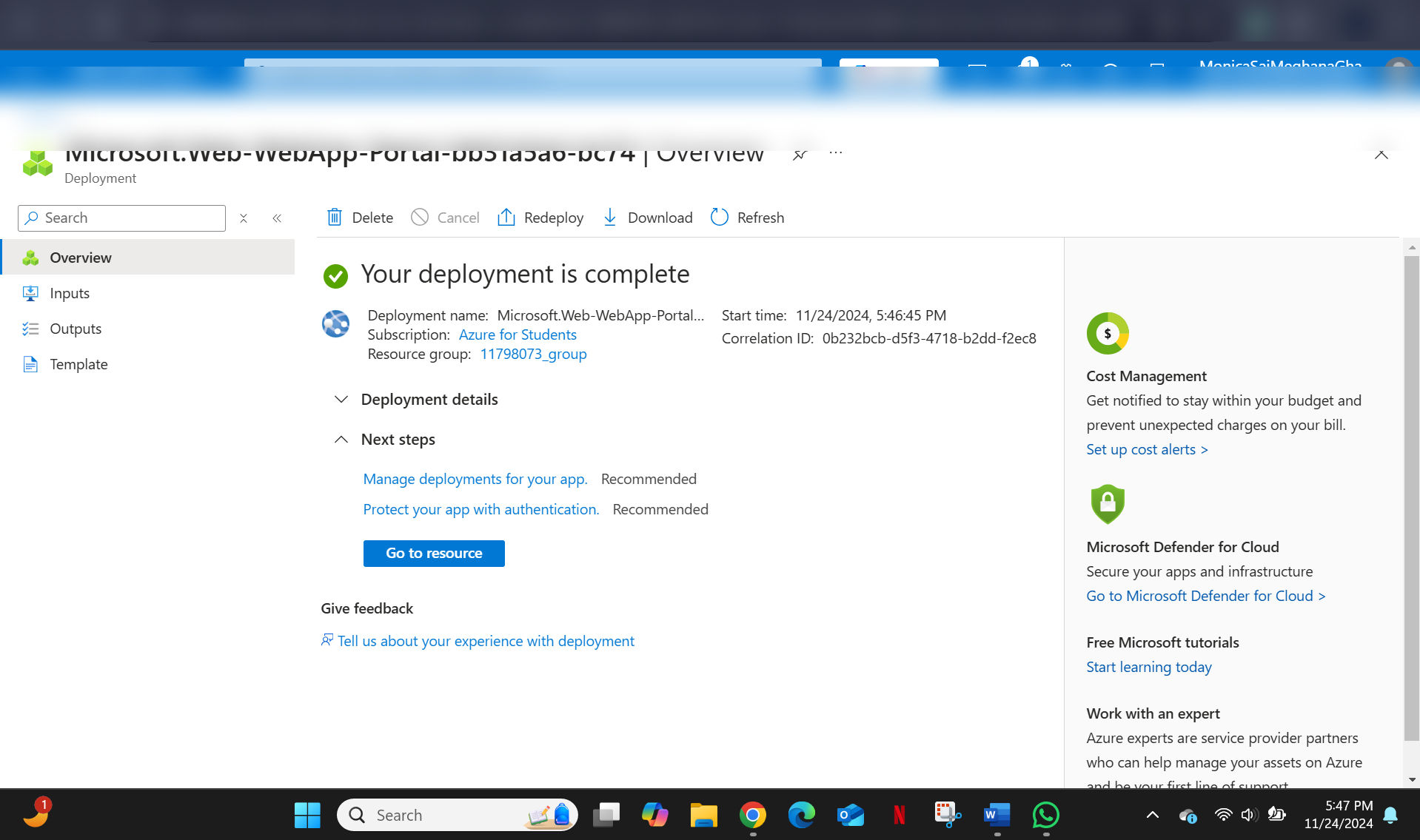Open Snipping Tool from the taskbar

(948, 815)
